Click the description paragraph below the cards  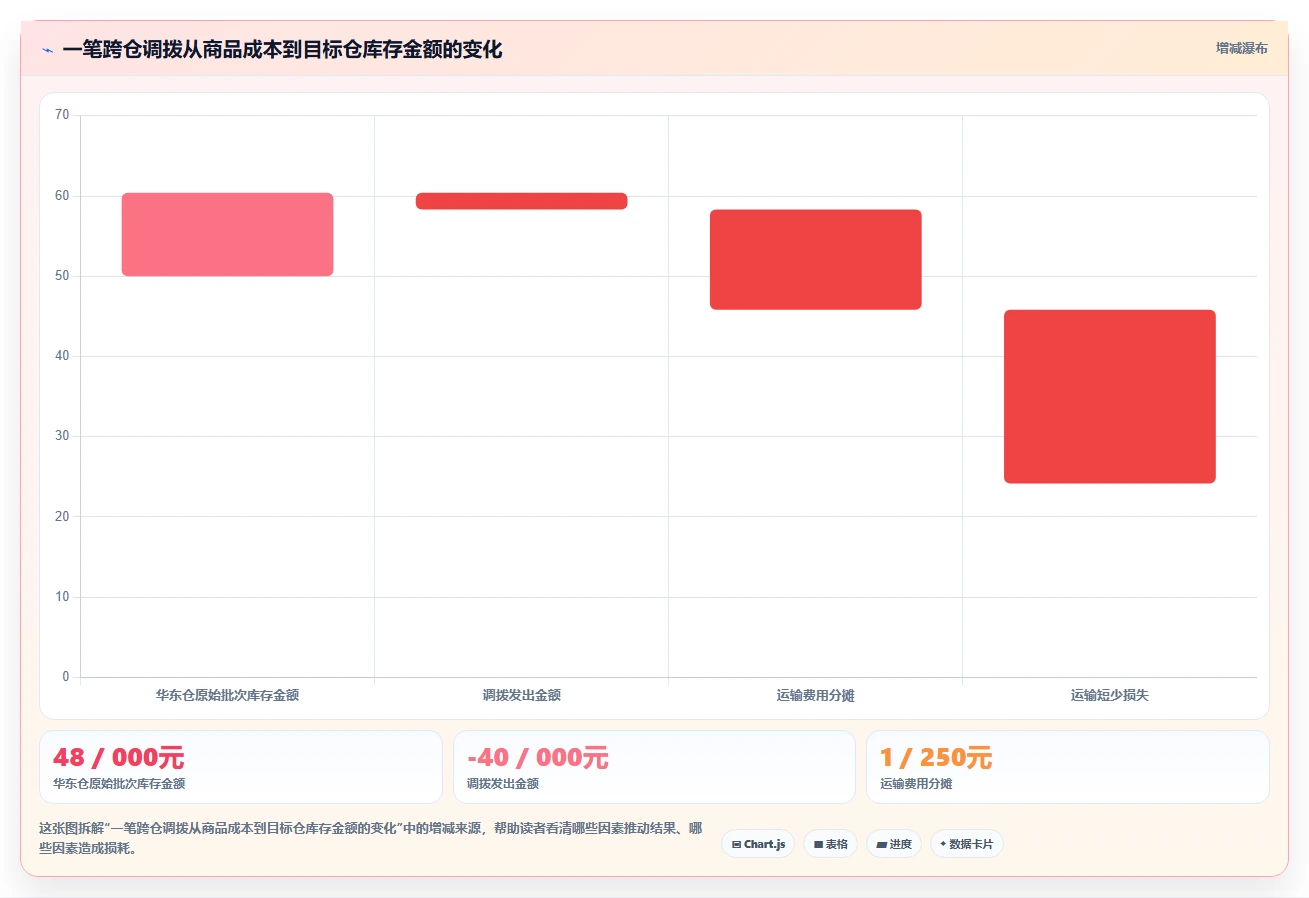[x=371, y=838]
